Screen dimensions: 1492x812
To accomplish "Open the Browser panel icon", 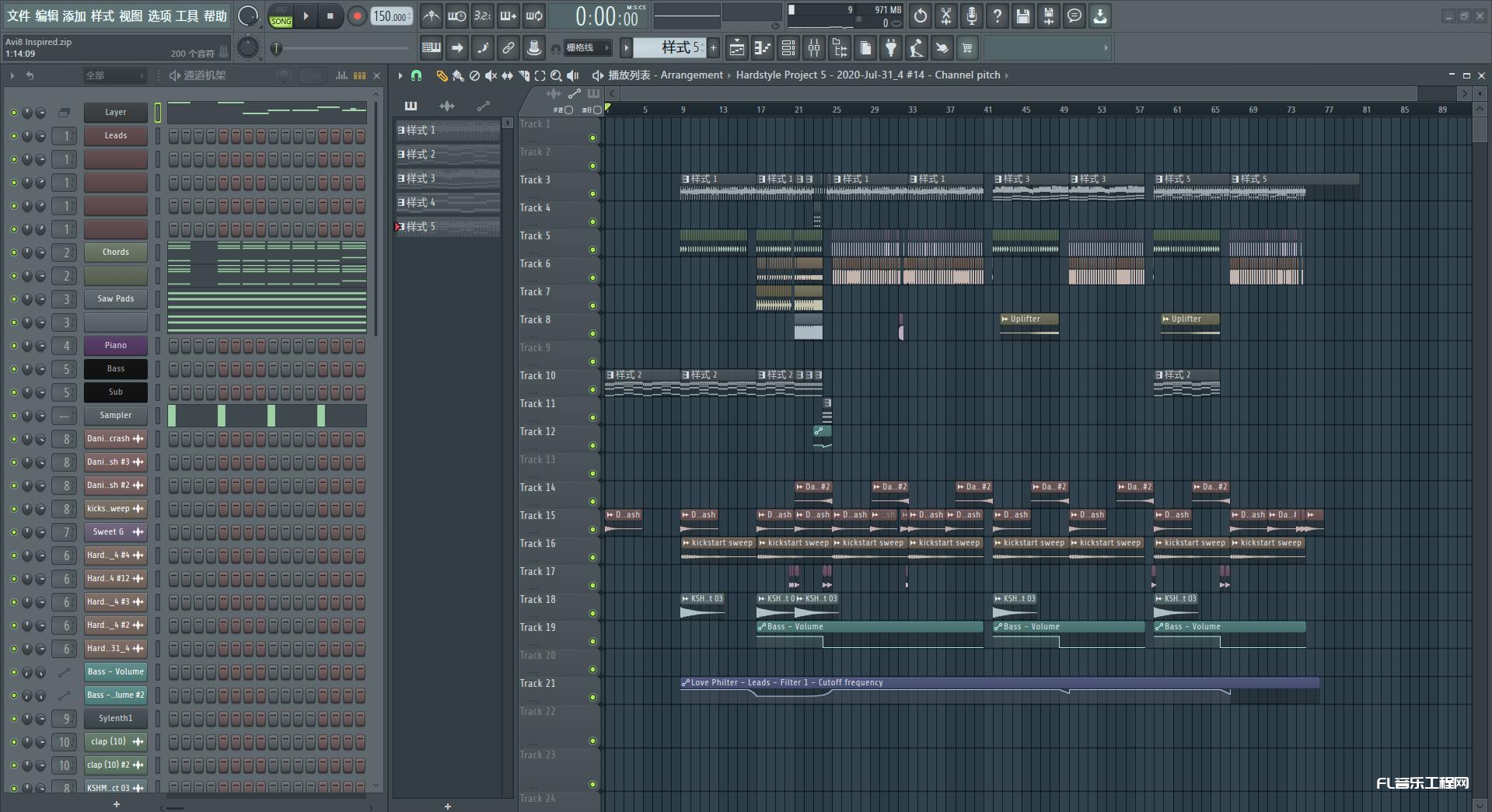I will point(840,48).
